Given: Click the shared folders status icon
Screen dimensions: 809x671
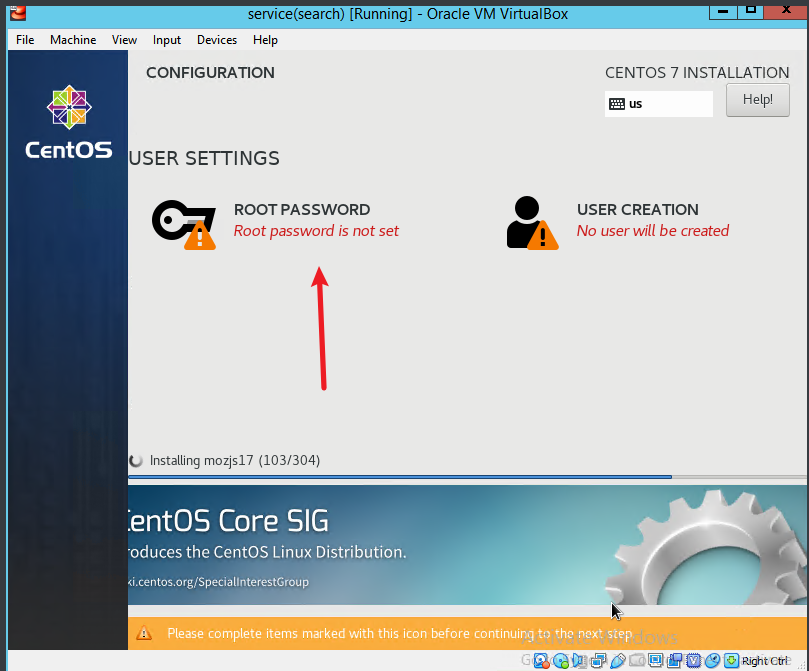Looking at the screenshot, I should point(637,660).
